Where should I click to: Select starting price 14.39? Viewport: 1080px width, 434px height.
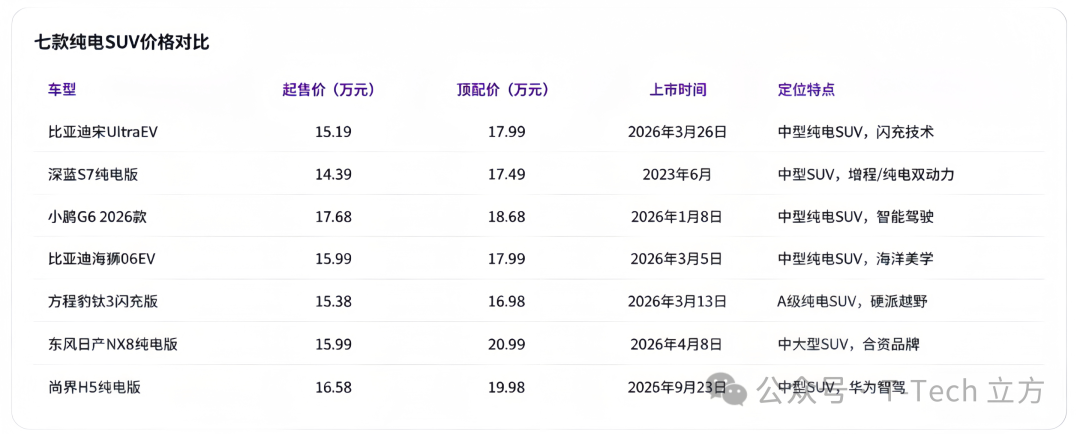click(333, 174)
